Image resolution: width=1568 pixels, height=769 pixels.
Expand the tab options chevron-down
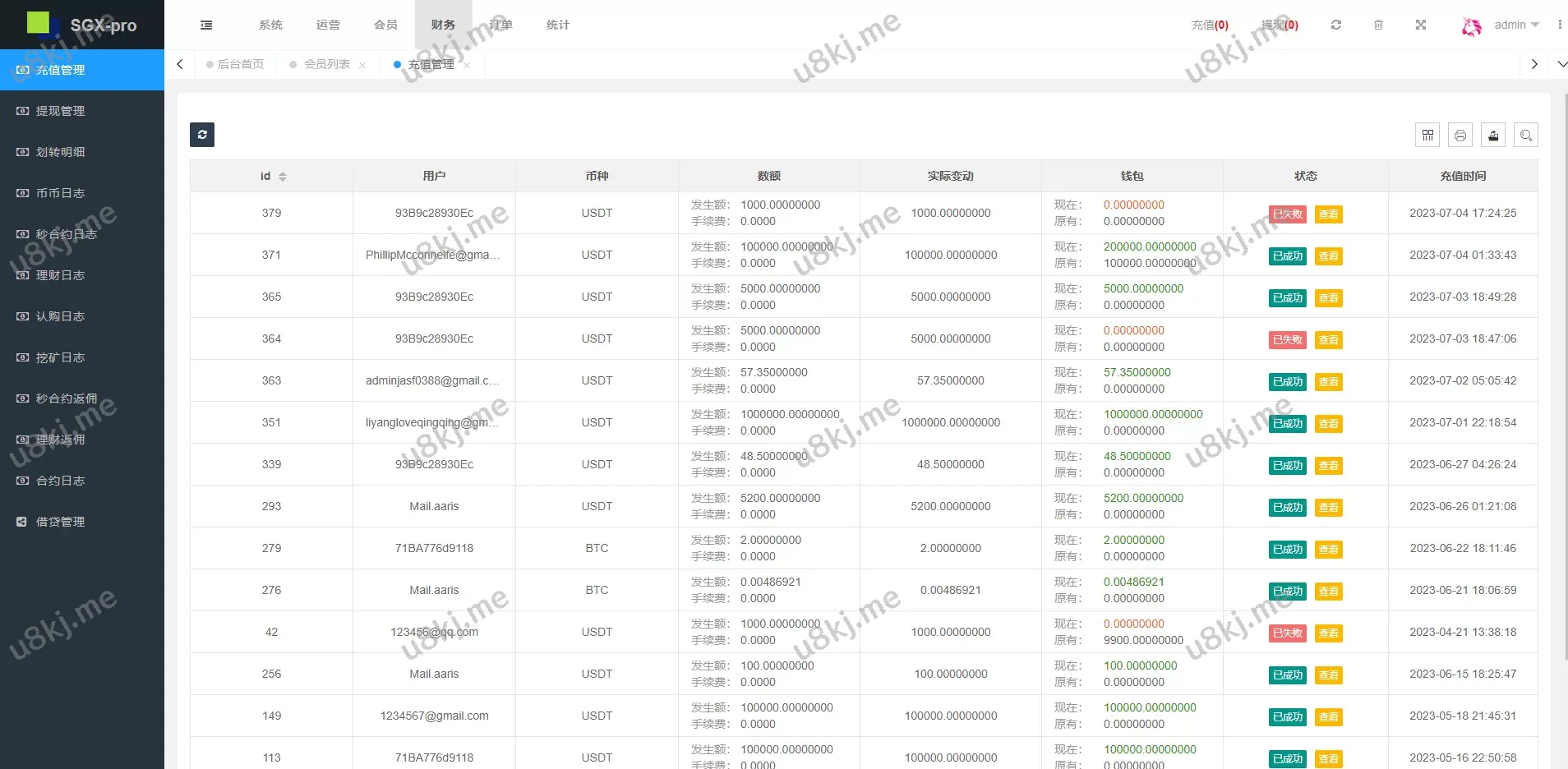click(1561, 64)
